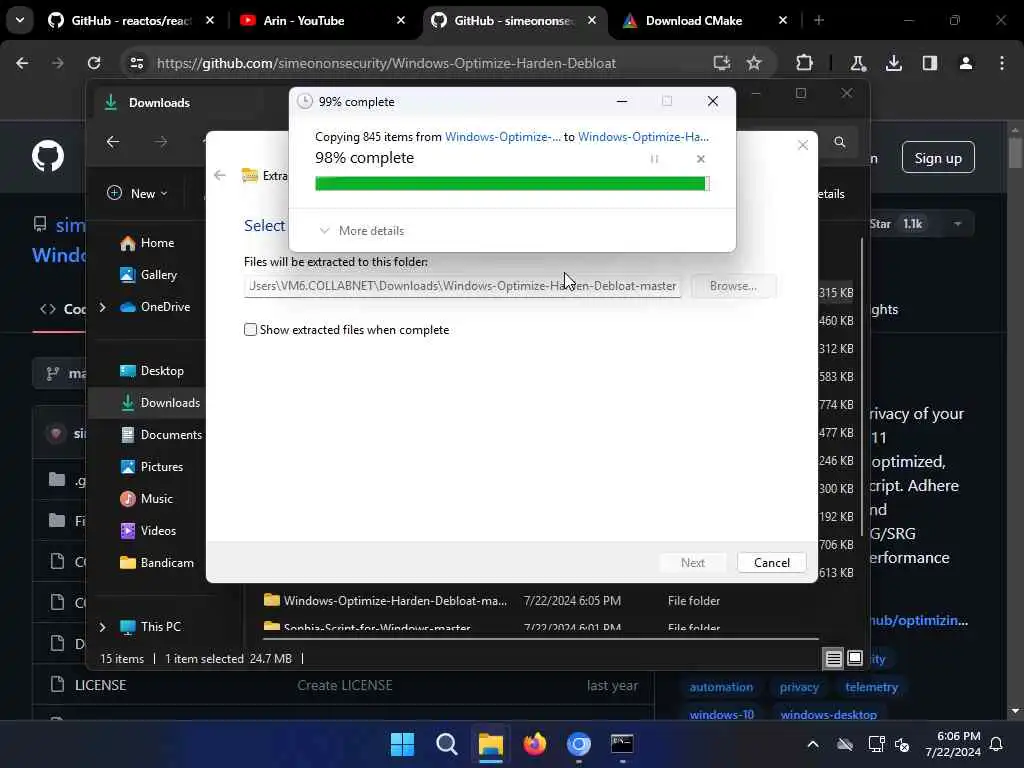Open the browser profile icon
The image size is (1024, 768).
(965, 63)
